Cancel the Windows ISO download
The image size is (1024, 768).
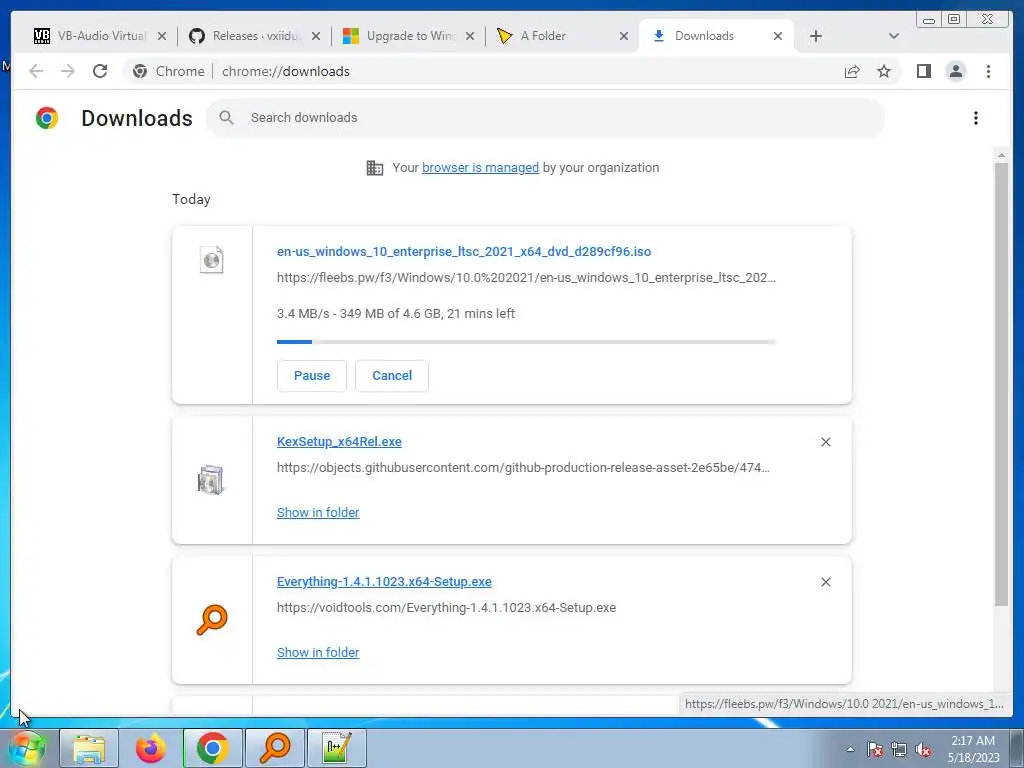392,376
